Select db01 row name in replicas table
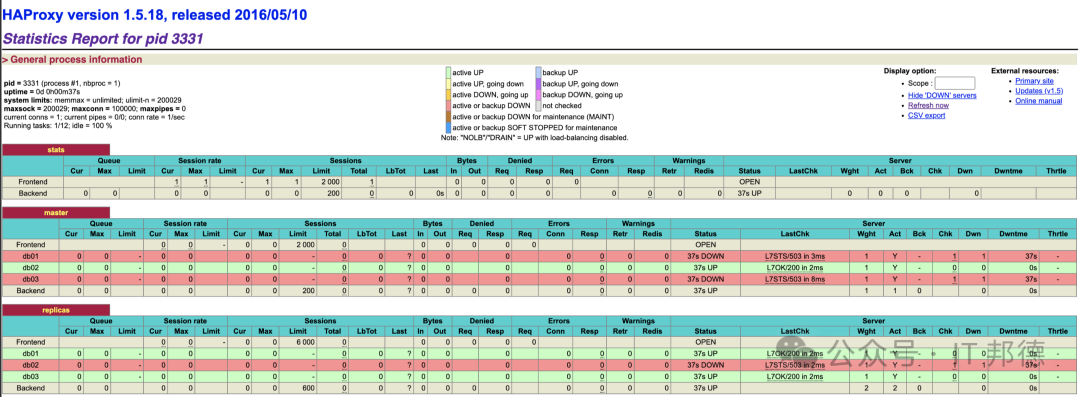Screen dimensions: 1080x397 tap(30, 354)
